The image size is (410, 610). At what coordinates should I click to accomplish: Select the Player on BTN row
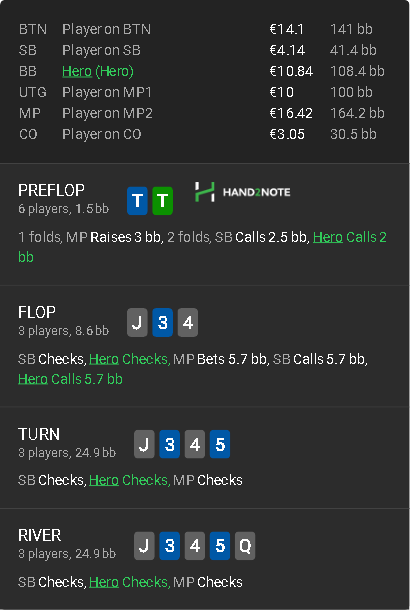coord(202,29)
